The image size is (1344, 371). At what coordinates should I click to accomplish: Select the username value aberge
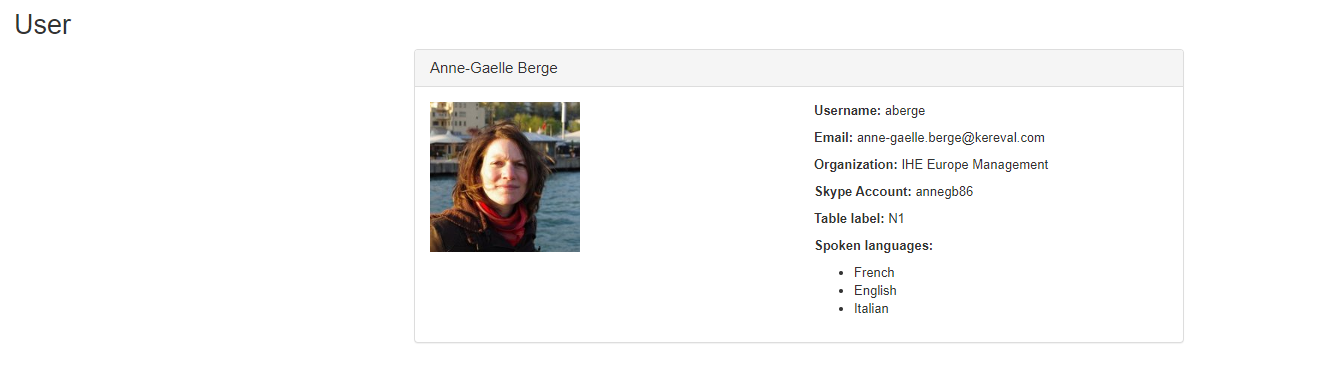(905, 111)
